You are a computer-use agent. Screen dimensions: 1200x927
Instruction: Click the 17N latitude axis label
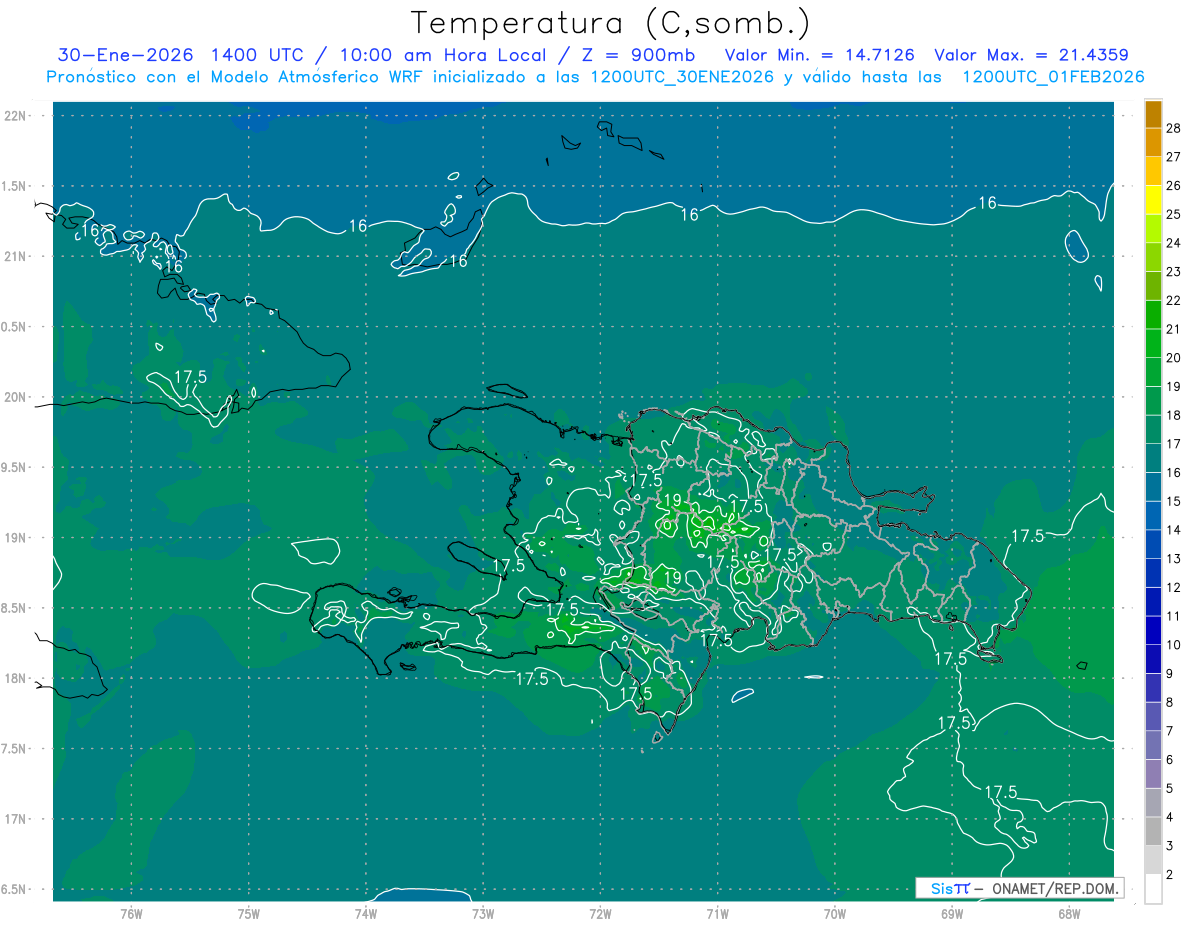pyautogui.click(x=17, y=819)
